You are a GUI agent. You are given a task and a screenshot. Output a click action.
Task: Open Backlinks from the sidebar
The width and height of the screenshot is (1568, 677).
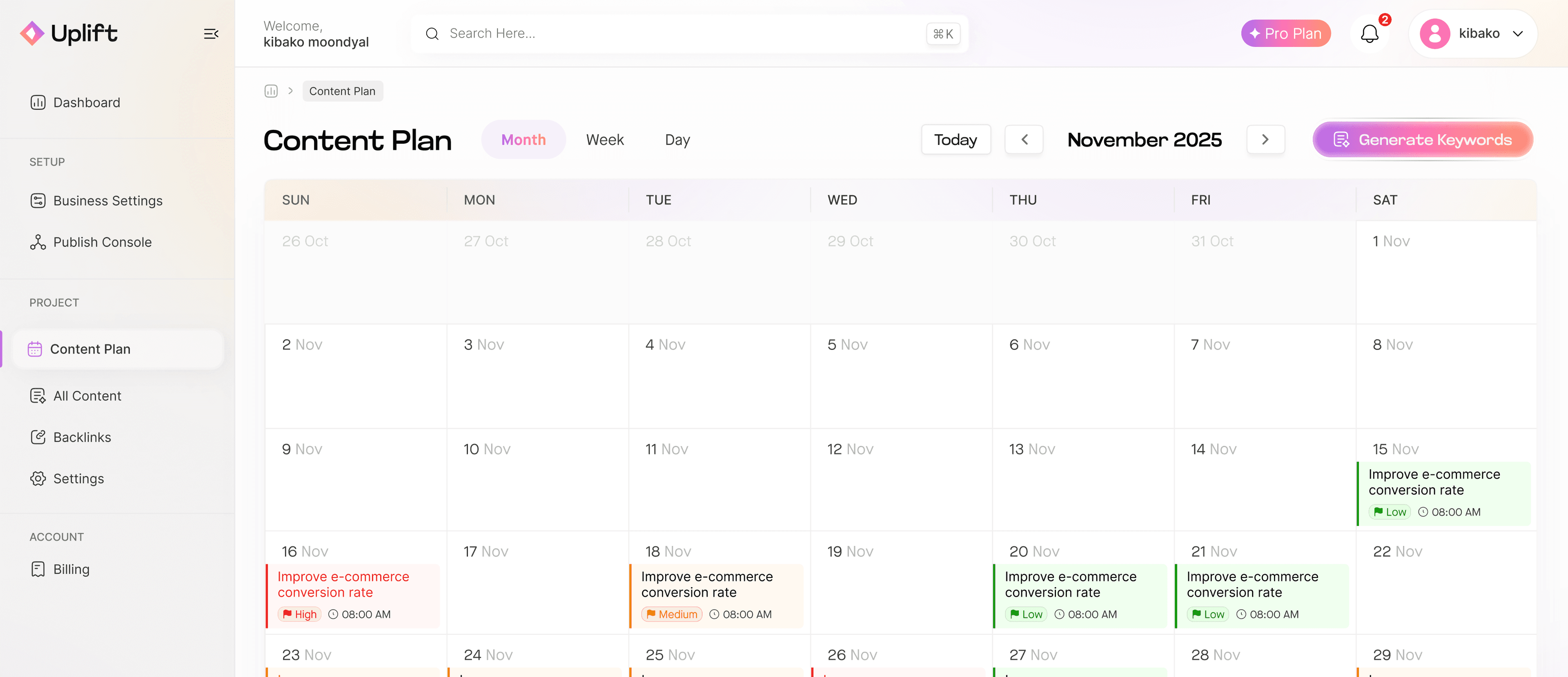81,436
